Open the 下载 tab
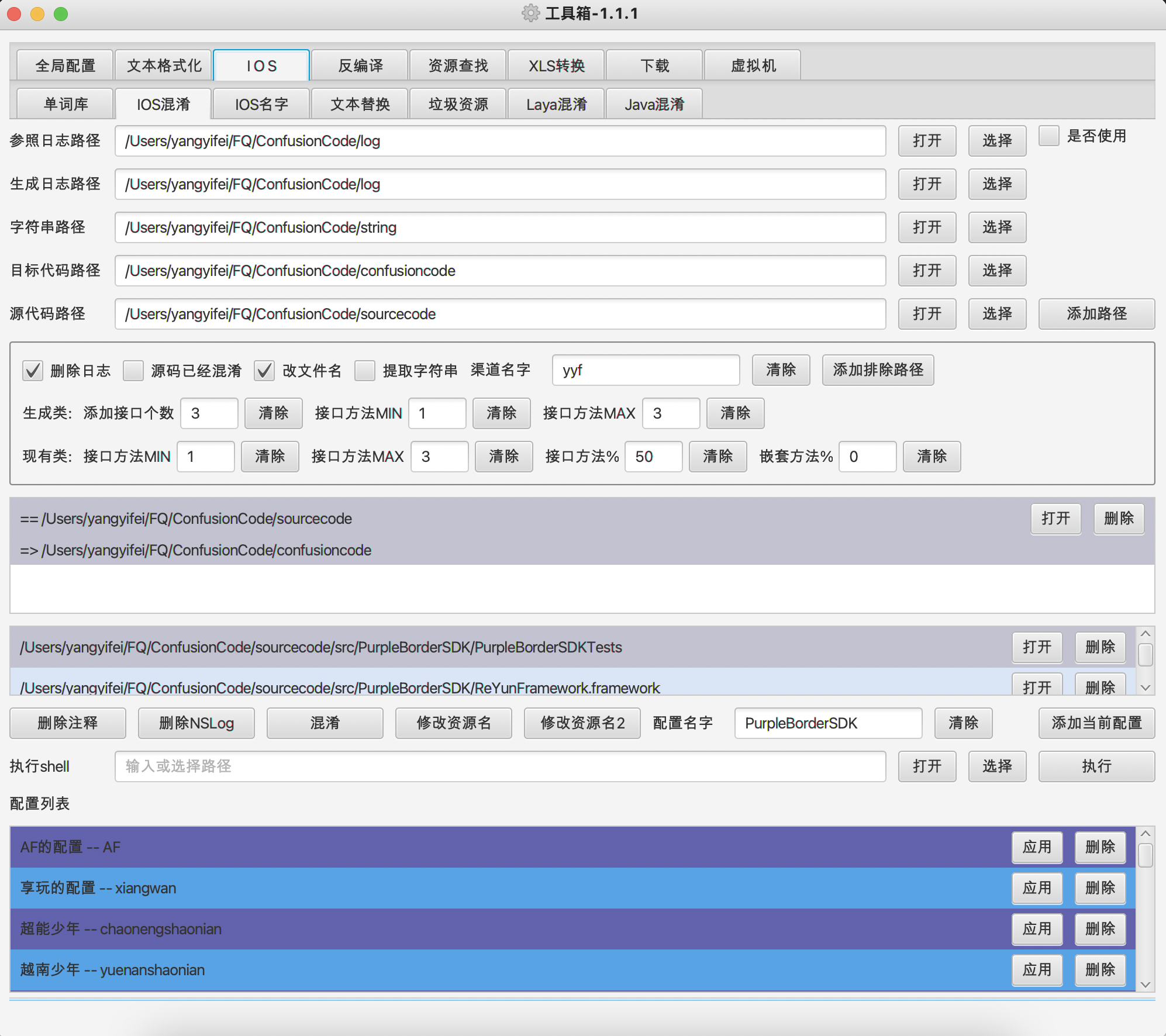Image resolution: width=1166 pixels, height=1036 pixels. point(654,65)
